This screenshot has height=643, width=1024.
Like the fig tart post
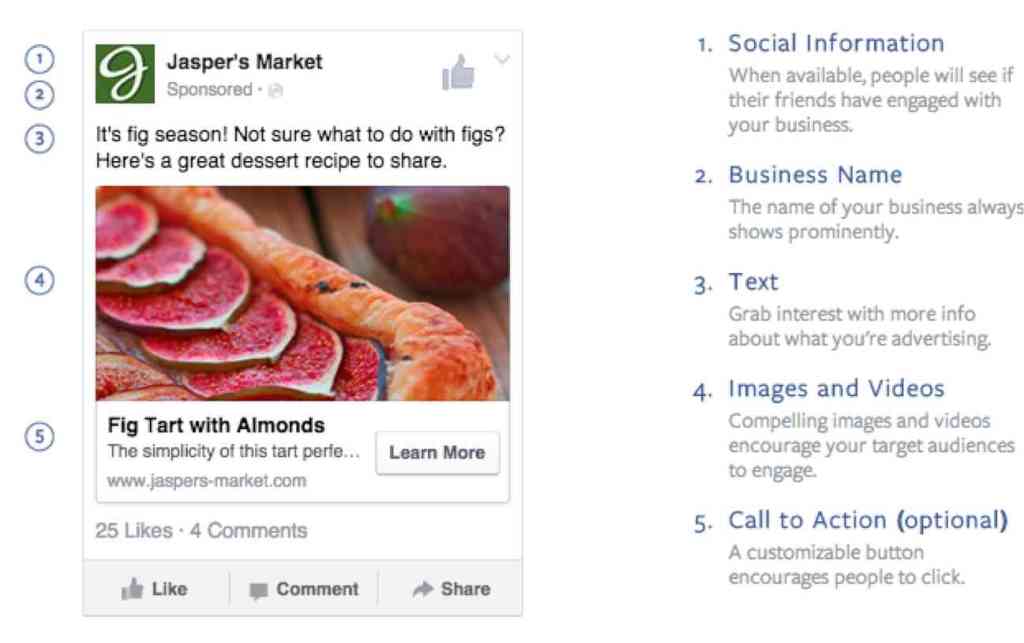[155, 589]
